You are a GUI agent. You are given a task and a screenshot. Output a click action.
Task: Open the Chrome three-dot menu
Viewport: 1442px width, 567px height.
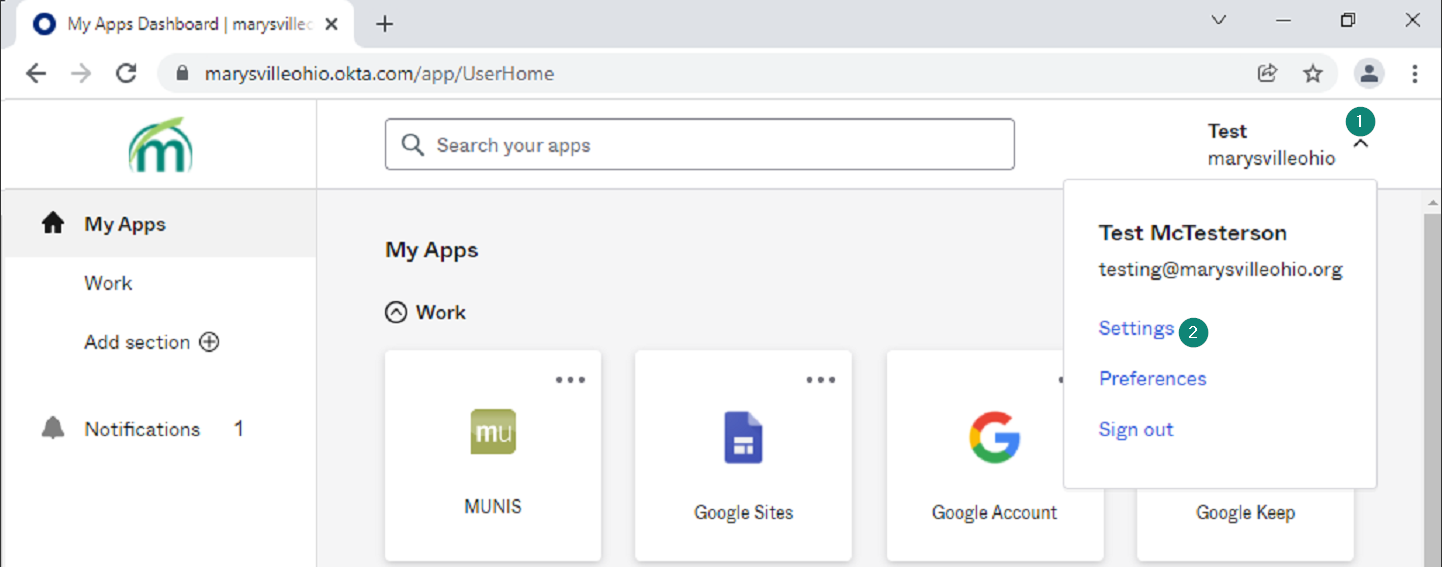point(1415,73)
